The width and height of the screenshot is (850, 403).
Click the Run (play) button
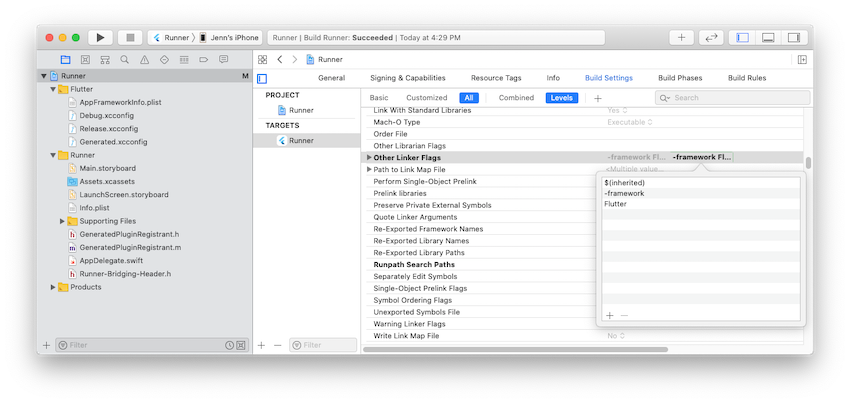pyautogui.click(x=100, y=37)
